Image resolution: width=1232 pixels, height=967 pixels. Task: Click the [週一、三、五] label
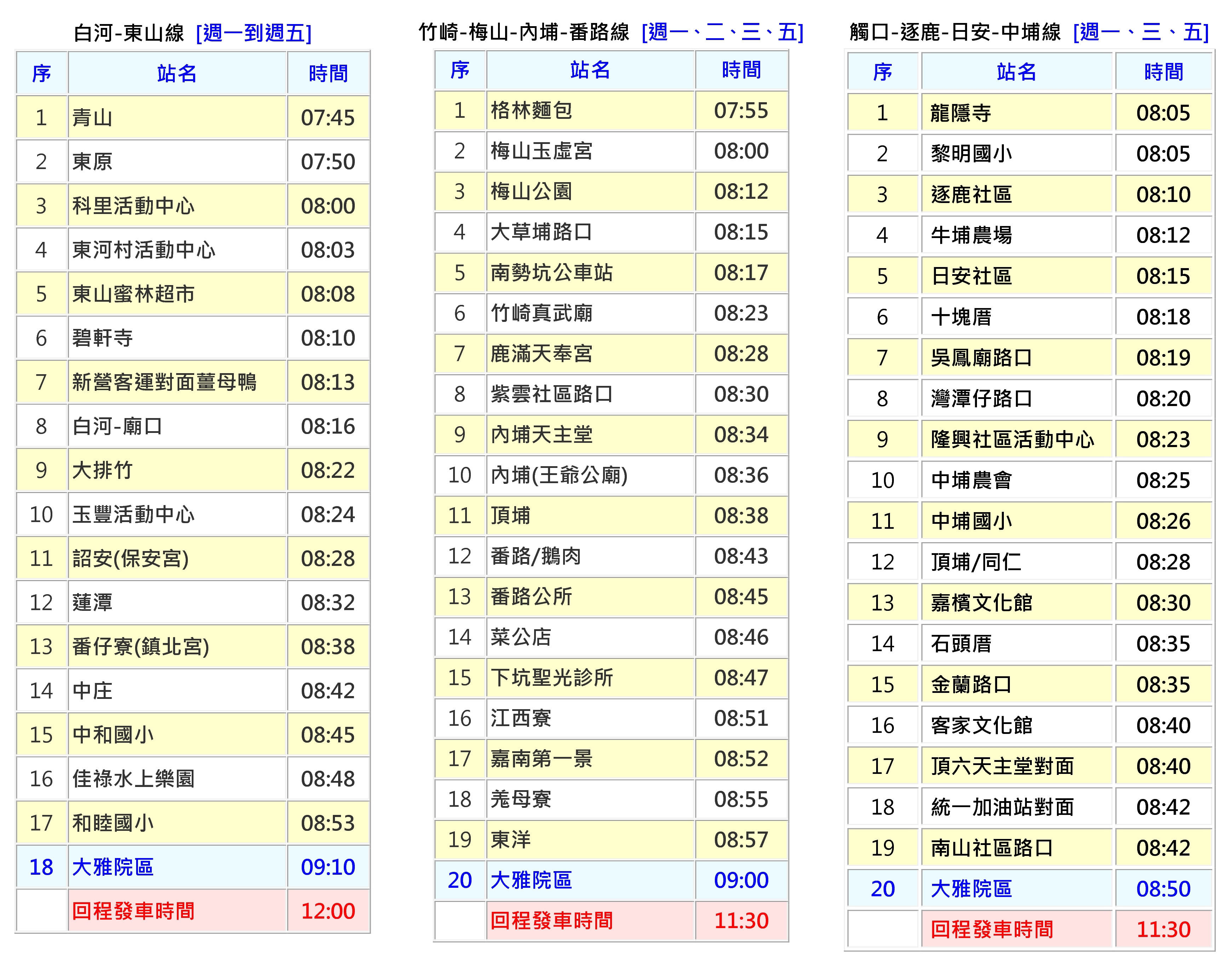click(1141, 32)
